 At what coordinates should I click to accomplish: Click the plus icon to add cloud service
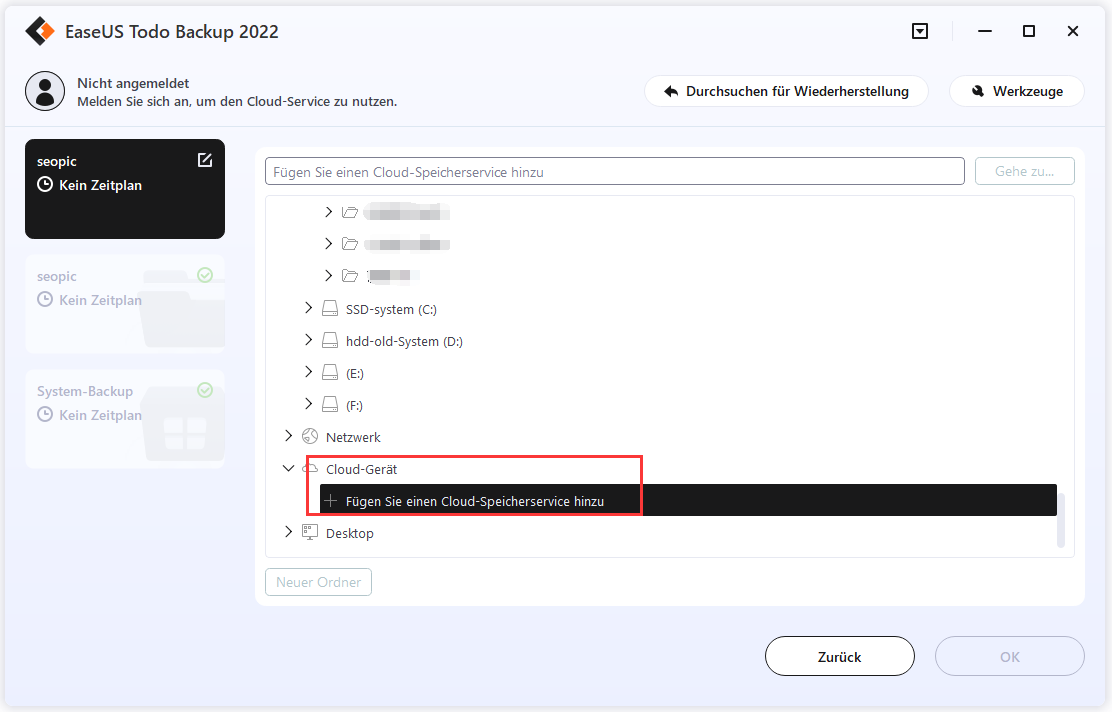coord(330,501)
